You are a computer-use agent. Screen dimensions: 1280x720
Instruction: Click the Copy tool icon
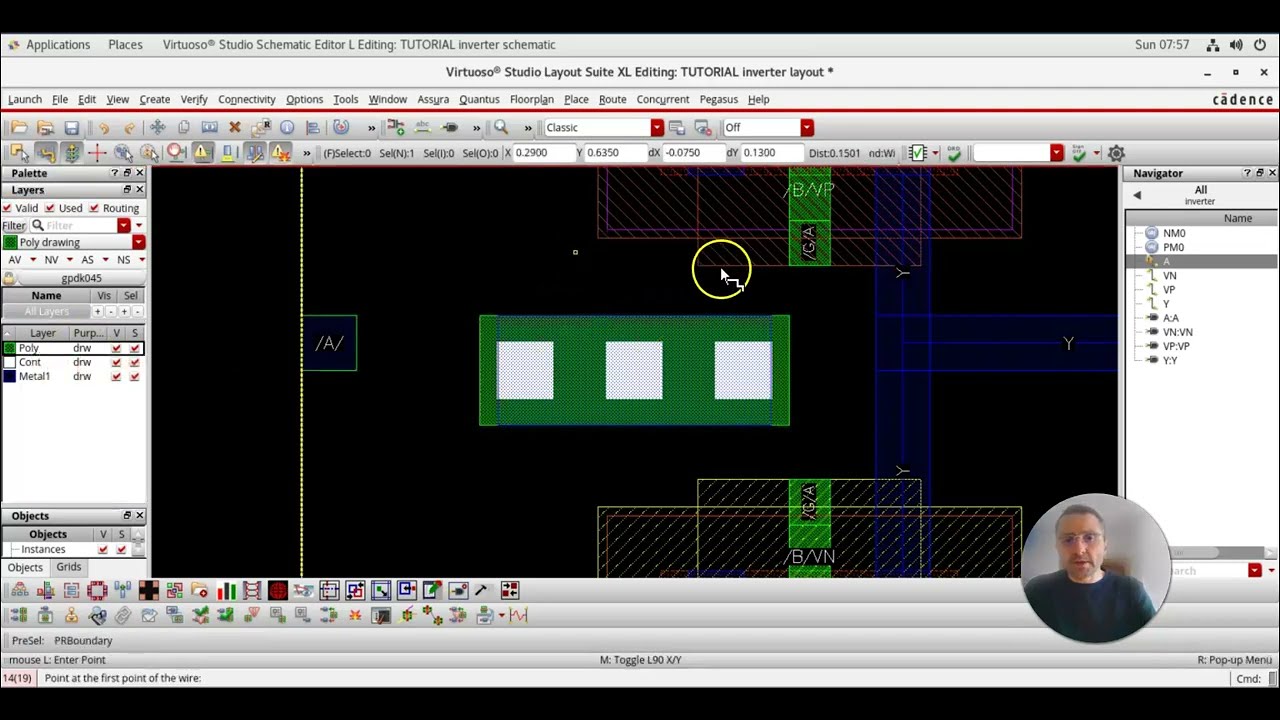coord(183,128)
